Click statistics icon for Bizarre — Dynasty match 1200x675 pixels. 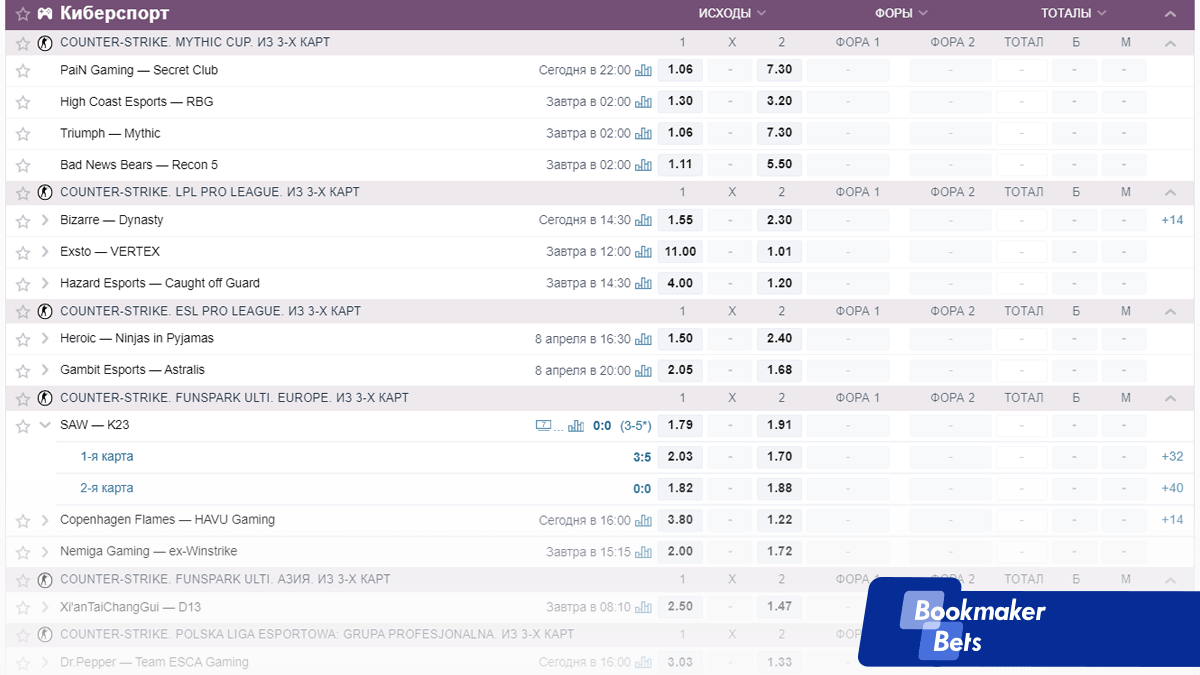click(643, 220)
